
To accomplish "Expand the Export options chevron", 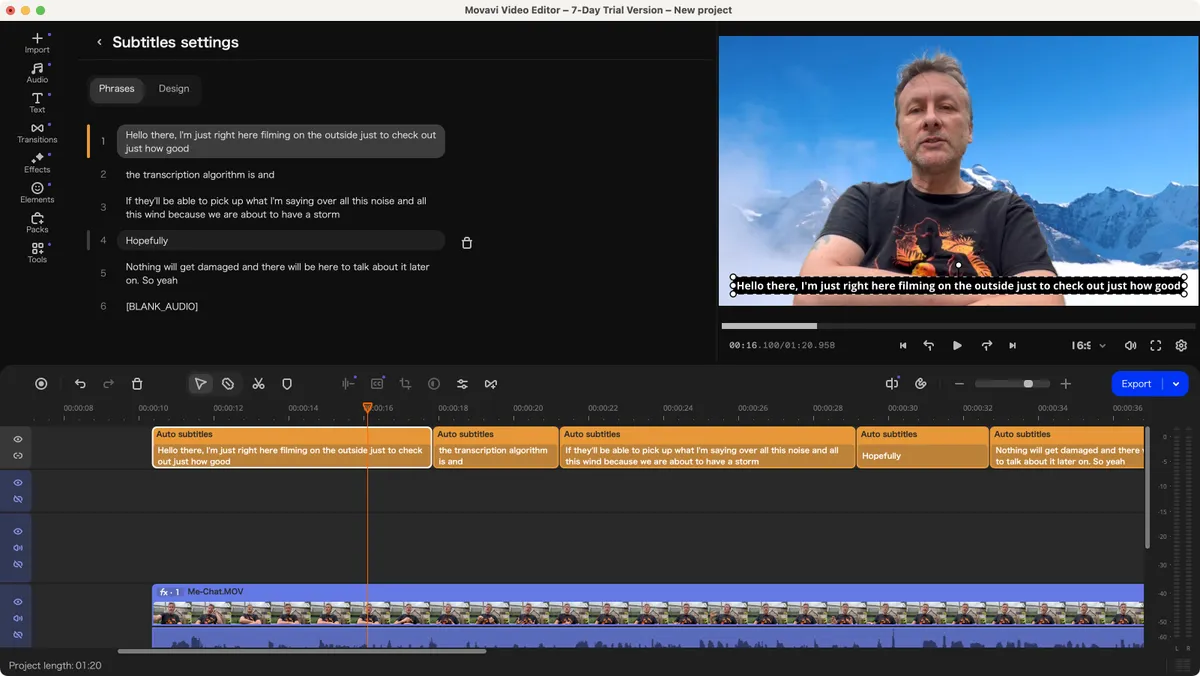I will tap(1176, 383).
